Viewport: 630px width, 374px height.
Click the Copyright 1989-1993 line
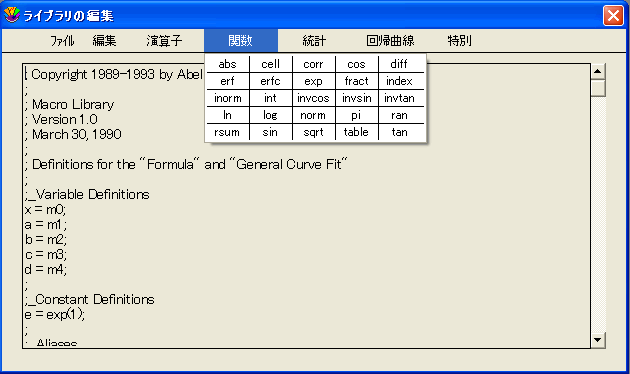pyautogui.click(x=114, y=74)
